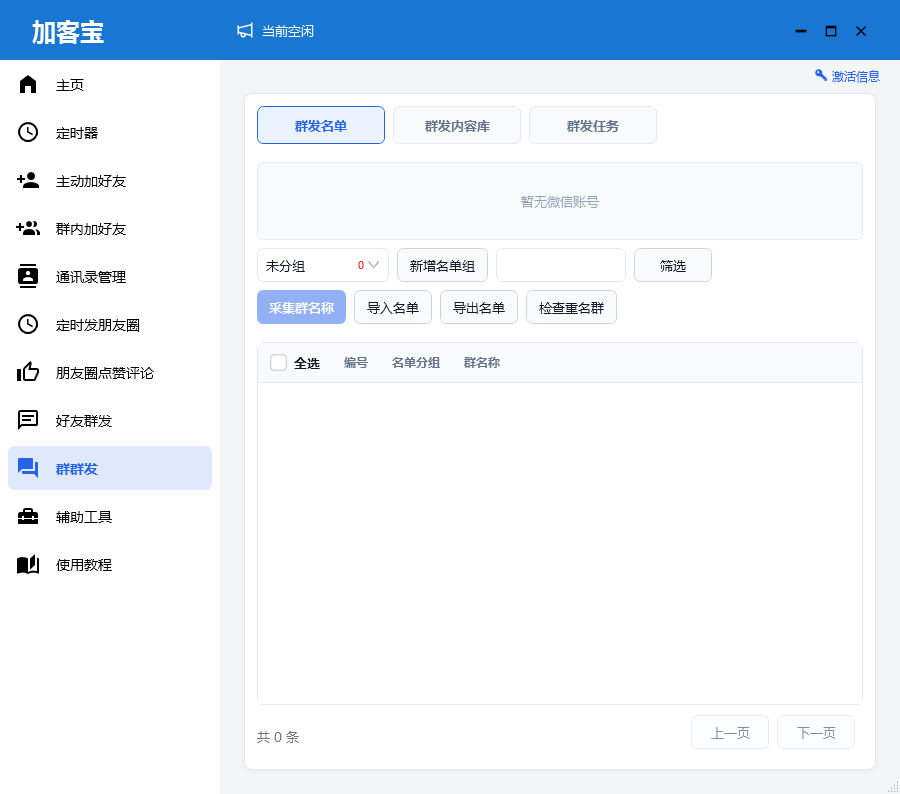The width and height of the screenshot is (900, 794).
Task: Click the key icon next to 激活信息
Action: [821, 75]
